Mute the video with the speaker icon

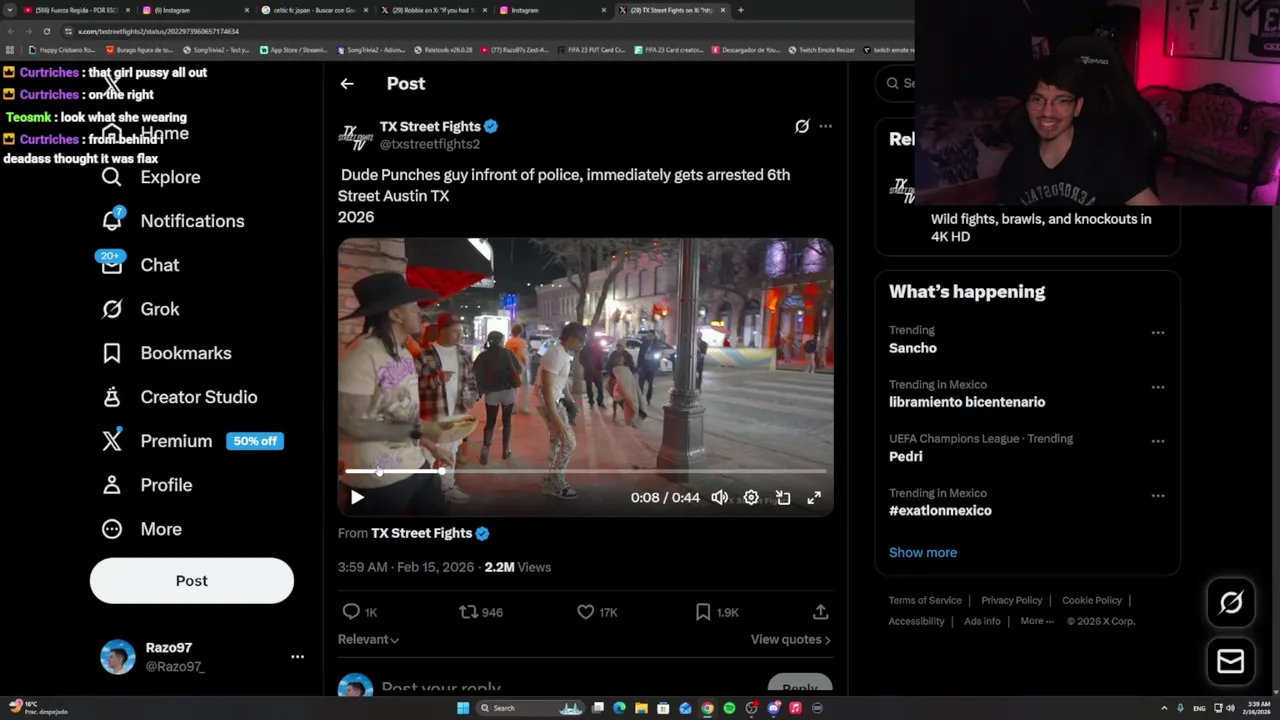point(719,497)
